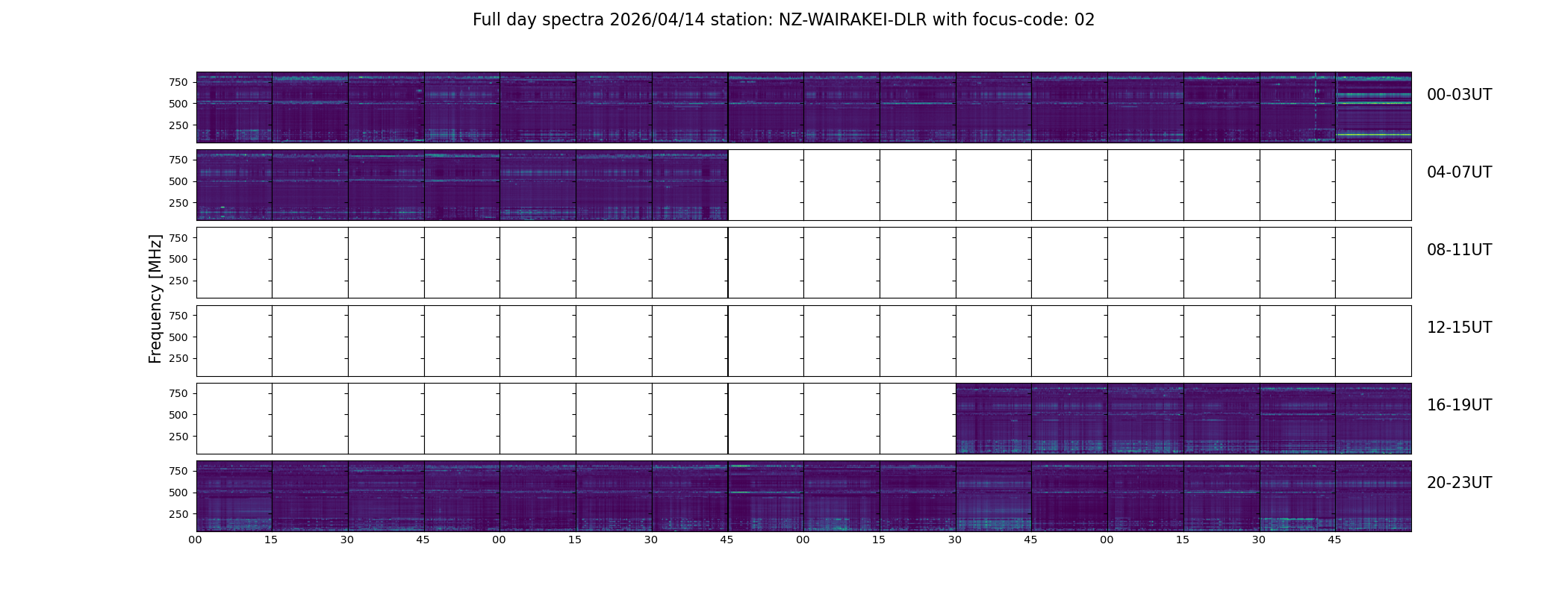The width and height of the screenshot is (1568, 597).
Task: Click the first 00 tick on the bottom time axis
Action: [195, 540]
